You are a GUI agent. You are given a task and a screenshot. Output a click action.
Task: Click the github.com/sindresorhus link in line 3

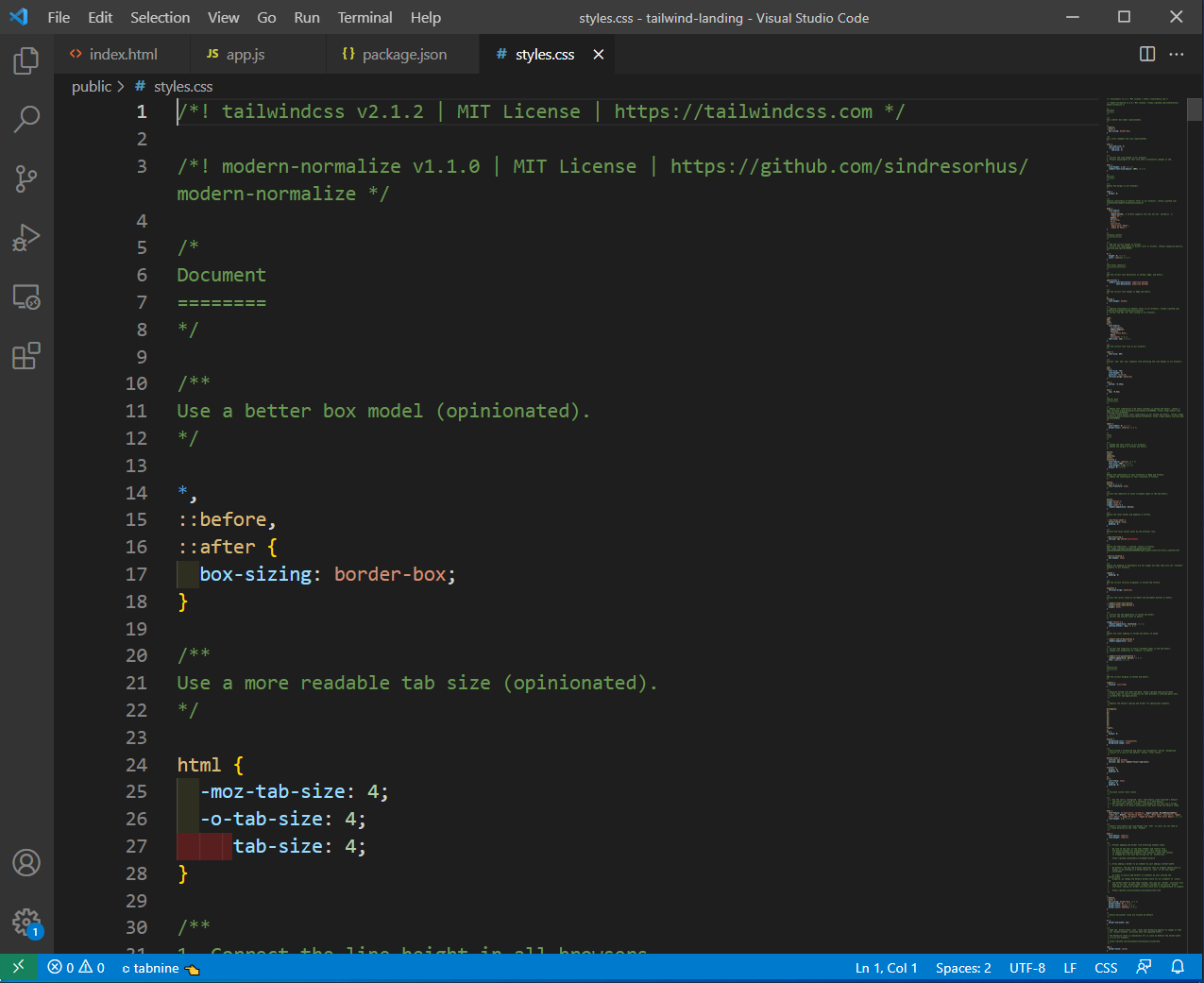click(849, 166)
